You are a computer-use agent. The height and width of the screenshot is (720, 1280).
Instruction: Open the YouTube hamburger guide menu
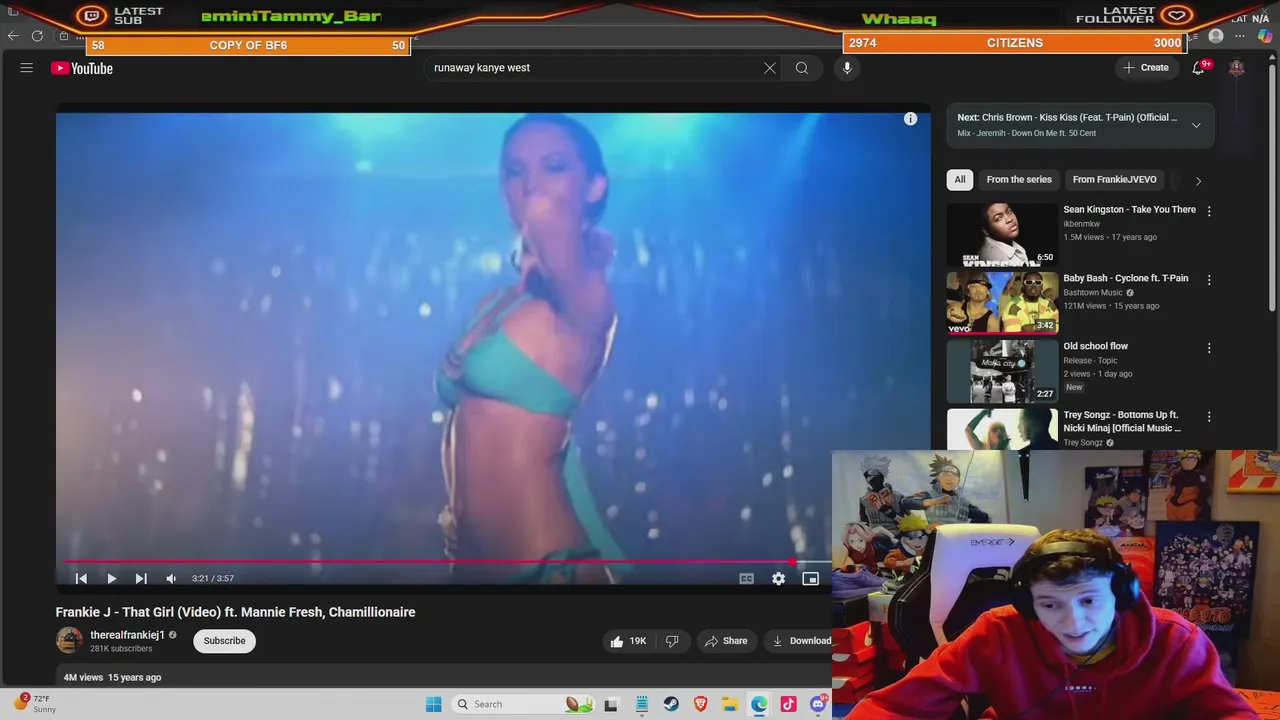point(27,68)
